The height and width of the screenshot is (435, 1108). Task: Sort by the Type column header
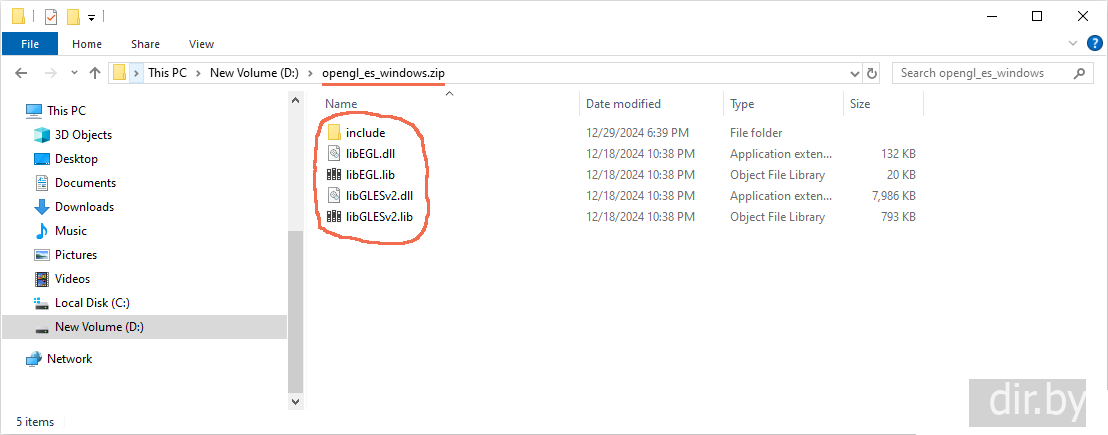(x=742, y=104)
